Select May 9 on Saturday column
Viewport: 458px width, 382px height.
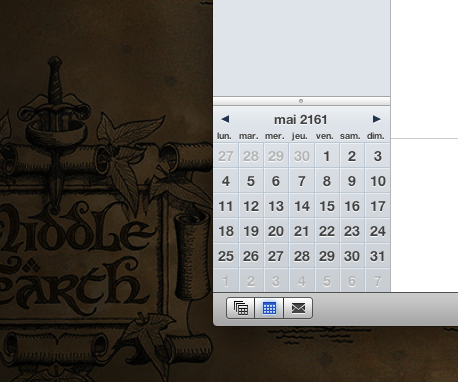pos(352,181)
